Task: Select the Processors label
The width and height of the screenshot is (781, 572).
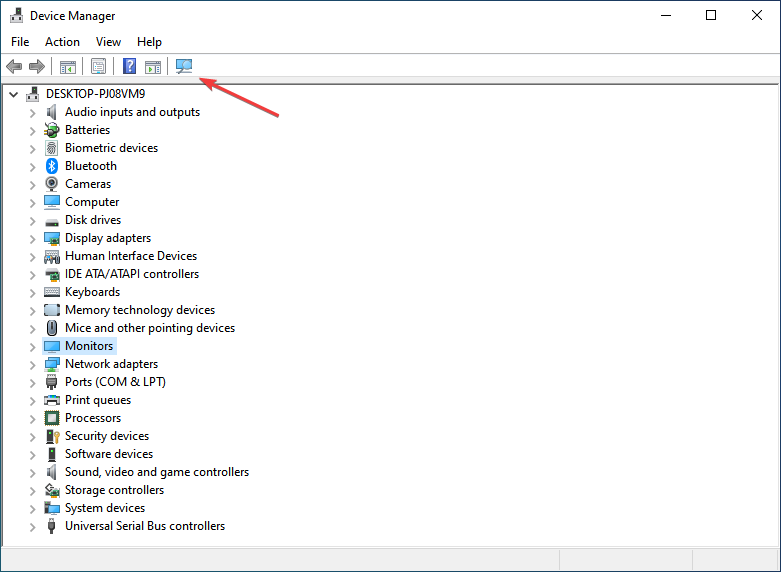Action: pos(93,418)
